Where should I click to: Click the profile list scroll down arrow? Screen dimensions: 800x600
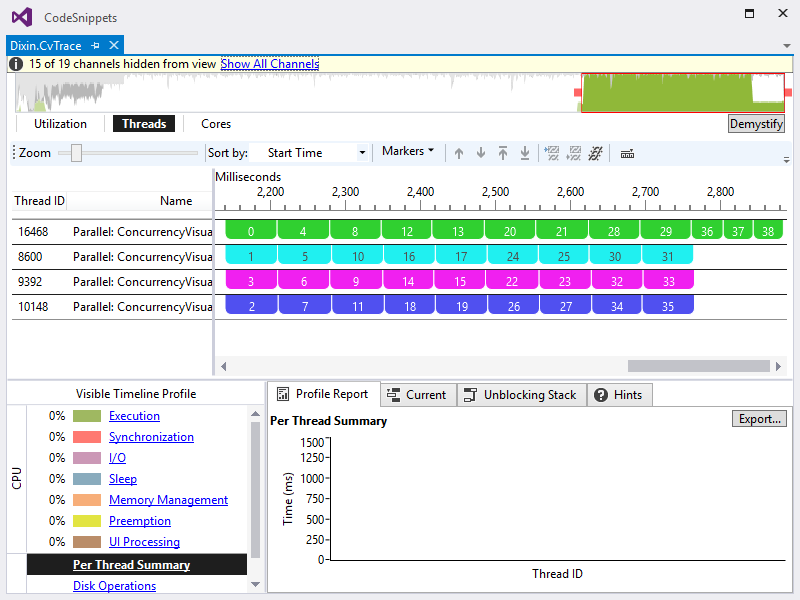coord(256,584)
